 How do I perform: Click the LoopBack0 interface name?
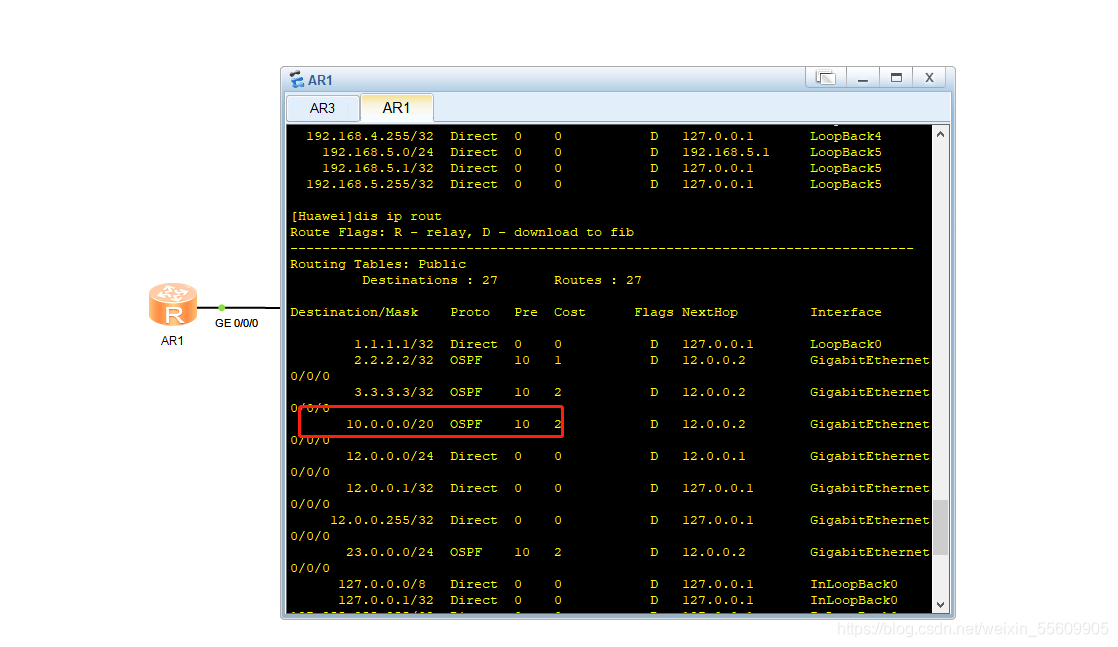click(846, 344)
